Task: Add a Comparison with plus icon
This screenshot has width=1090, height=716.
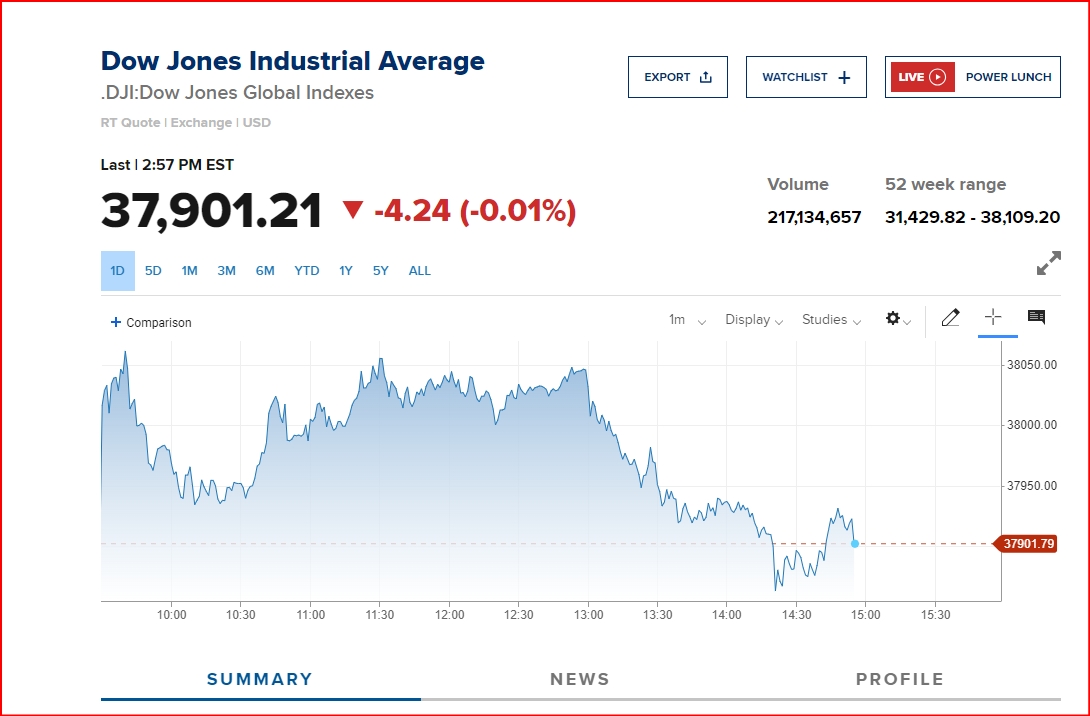Action: 151,322
